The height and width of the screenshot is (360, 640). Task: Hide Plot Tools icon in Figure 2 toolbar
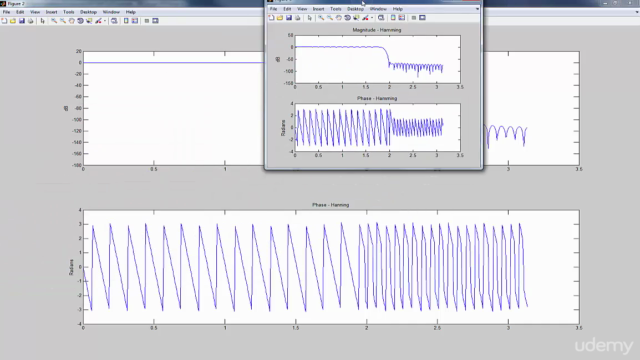(147, 21)
